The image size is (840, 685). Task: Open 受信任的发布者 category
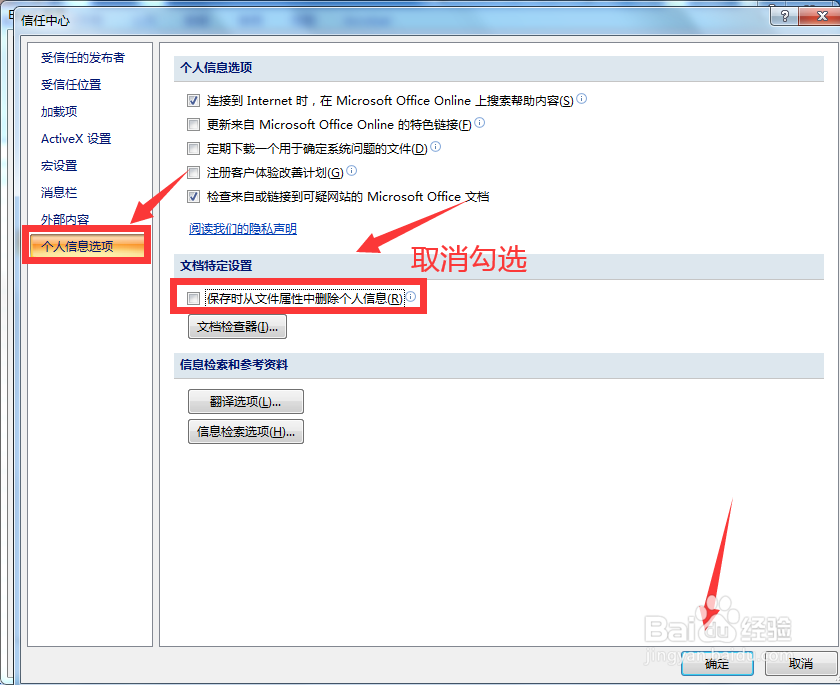[x=82, y=57]
